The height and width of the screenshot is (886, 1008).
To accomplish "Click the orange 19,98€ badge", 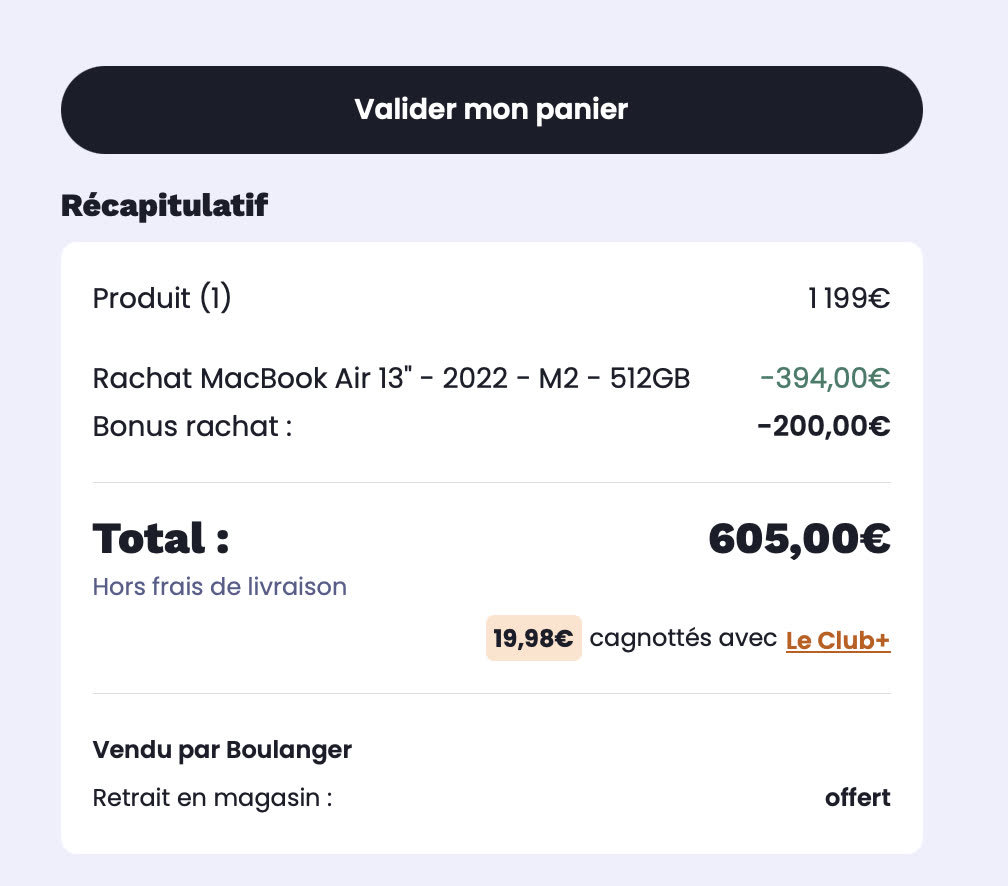I will coord(533,639).
